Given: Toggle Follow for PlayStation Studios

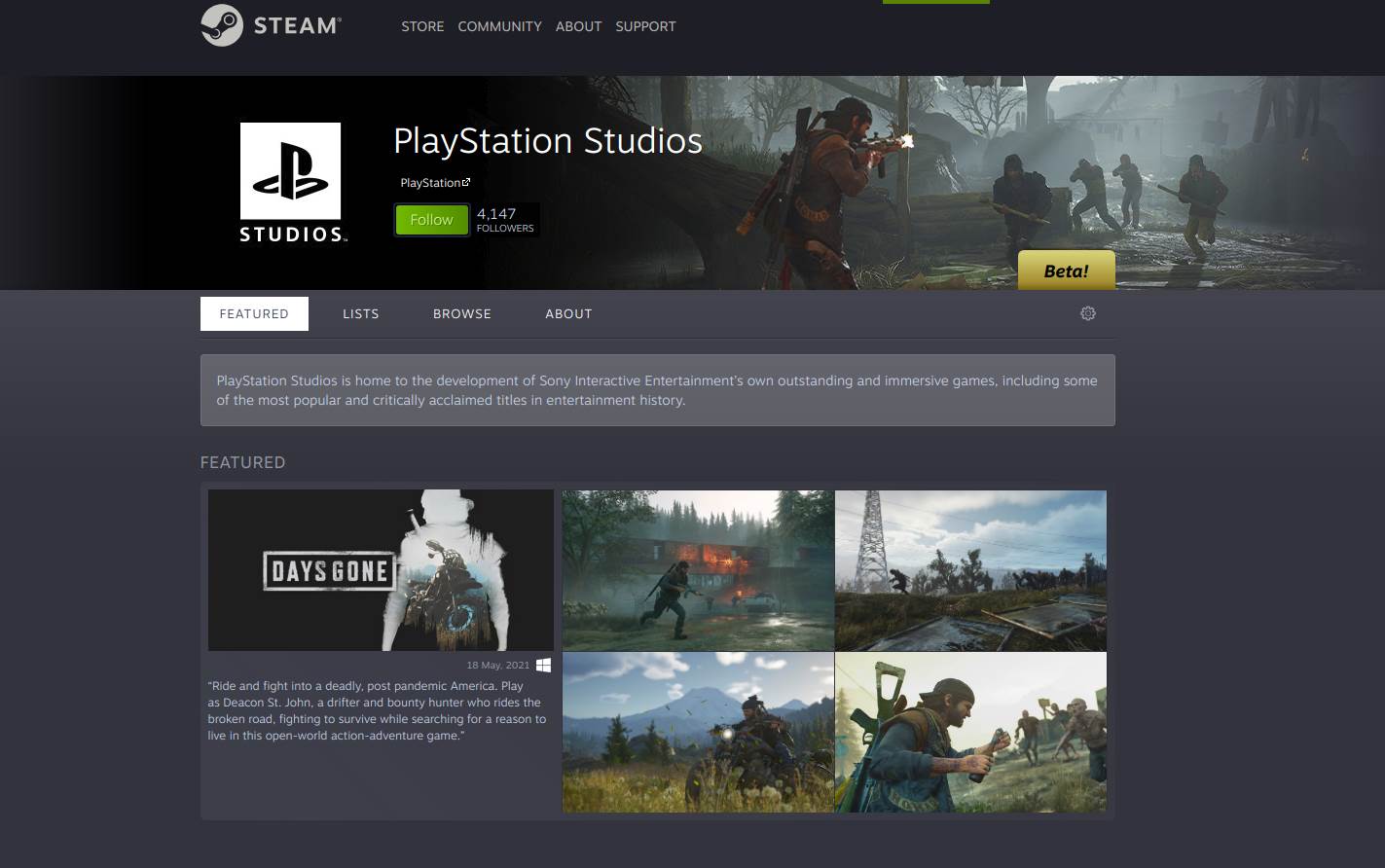Looking at the screenshot, I should coord(431,219).
